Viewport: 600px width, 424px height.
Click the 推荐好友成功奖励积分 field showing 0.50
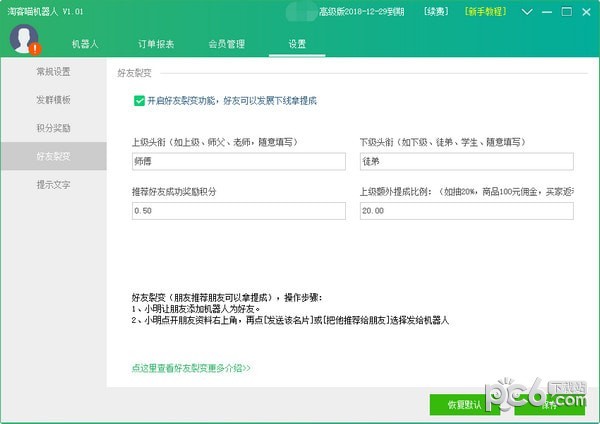(239, 211)
